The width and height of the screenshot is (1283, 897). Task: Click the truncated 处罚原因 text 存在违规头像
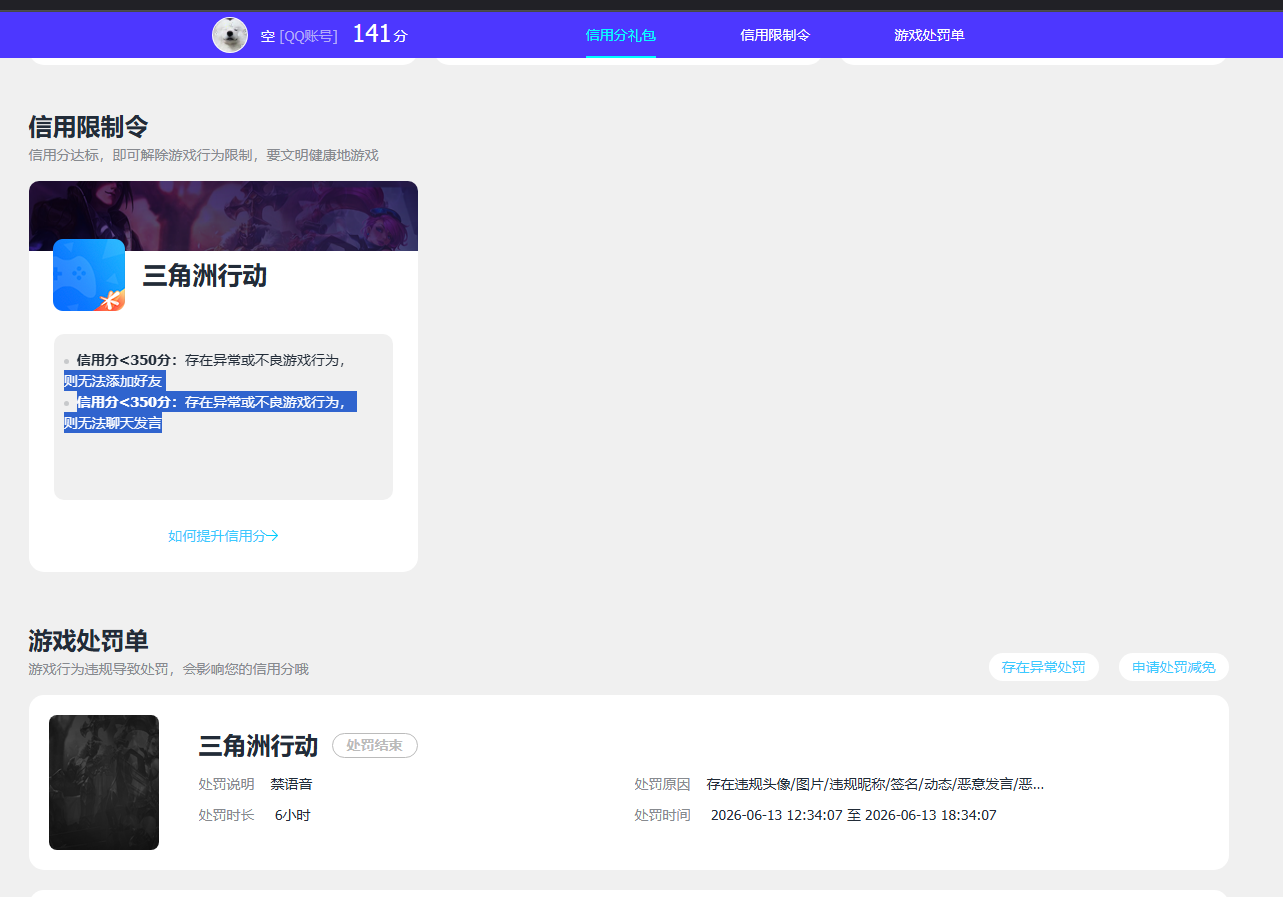(875, 784)
